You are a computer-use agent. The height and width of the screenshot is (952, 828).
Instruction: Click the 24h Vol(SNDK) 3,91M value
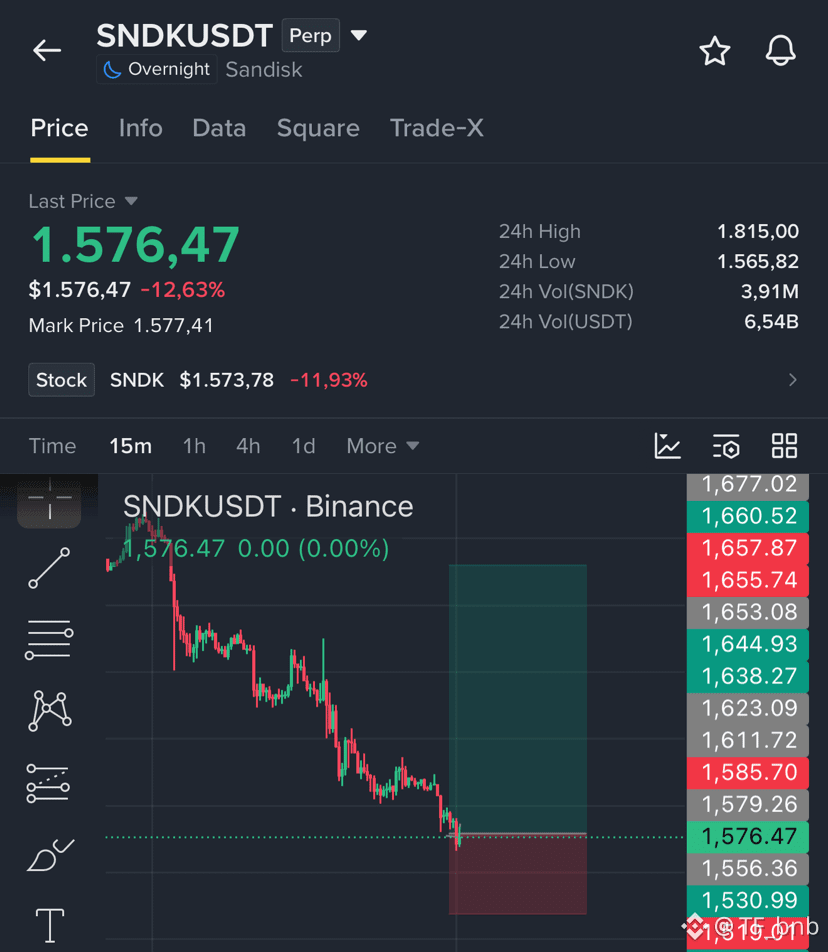tap(769, 292)
